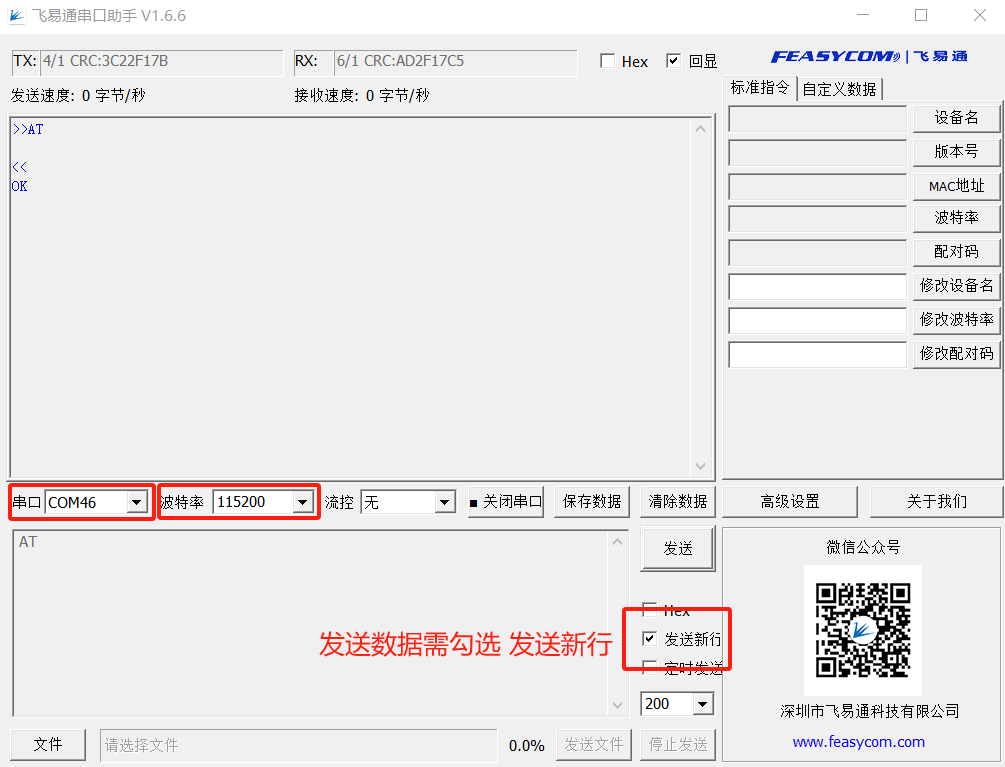Click the 关闭串口 button

tap(506, 502)
